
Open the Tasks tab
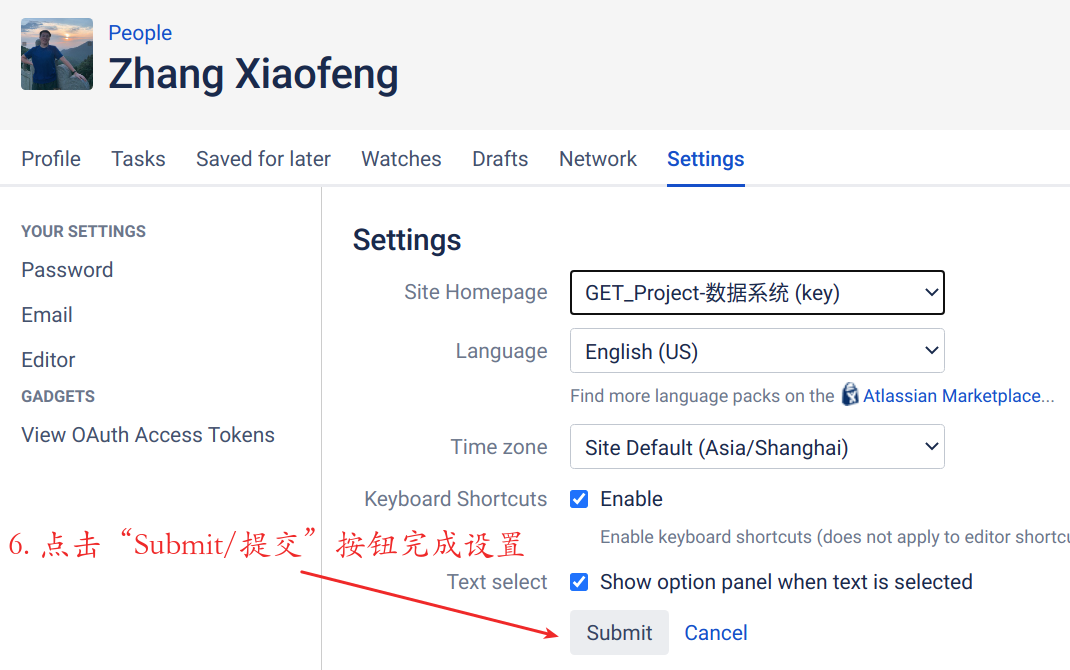[138, 159]
